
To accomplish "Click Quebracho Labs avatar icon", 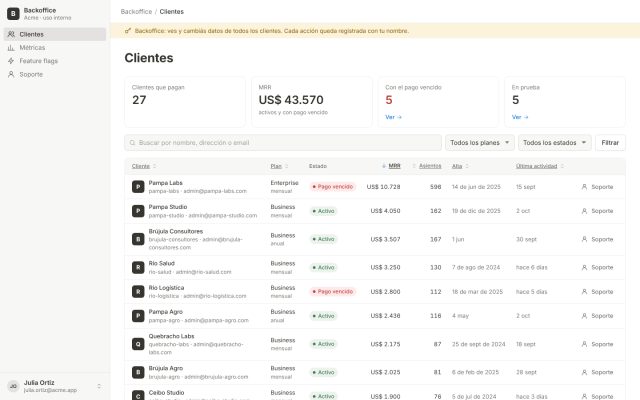I will coord(138,344).
